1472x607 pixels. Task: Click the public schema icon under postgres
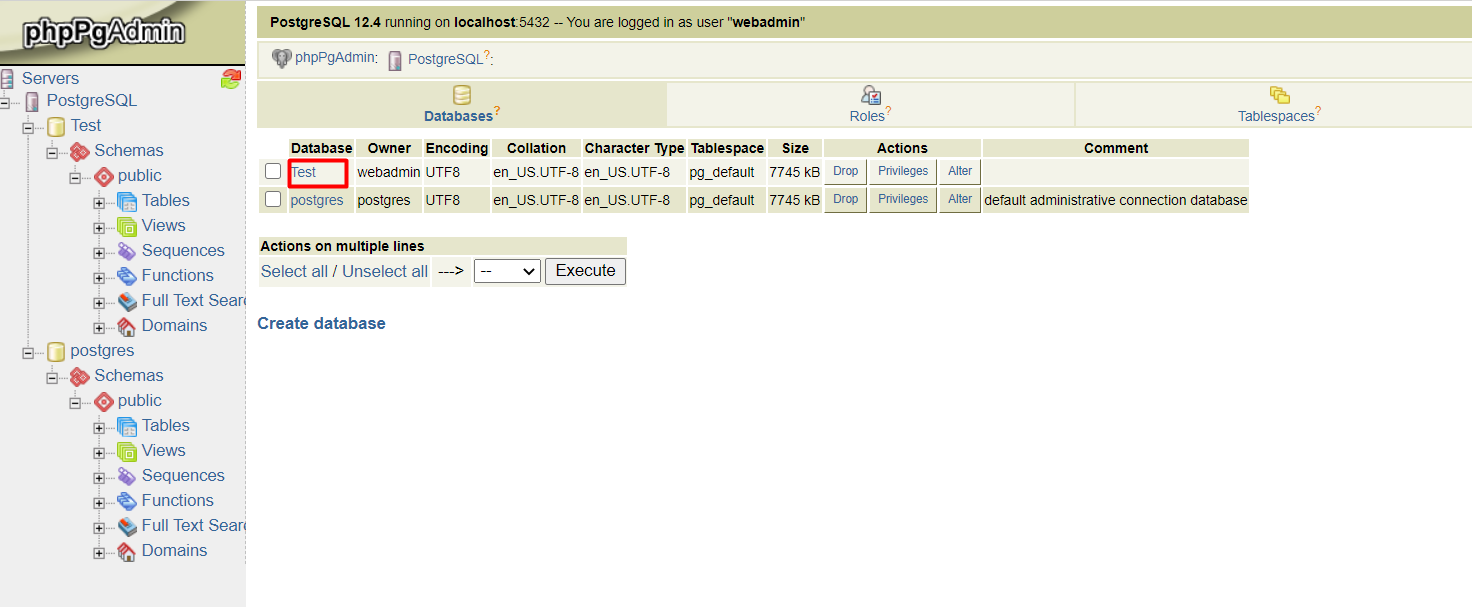(104, 401)
